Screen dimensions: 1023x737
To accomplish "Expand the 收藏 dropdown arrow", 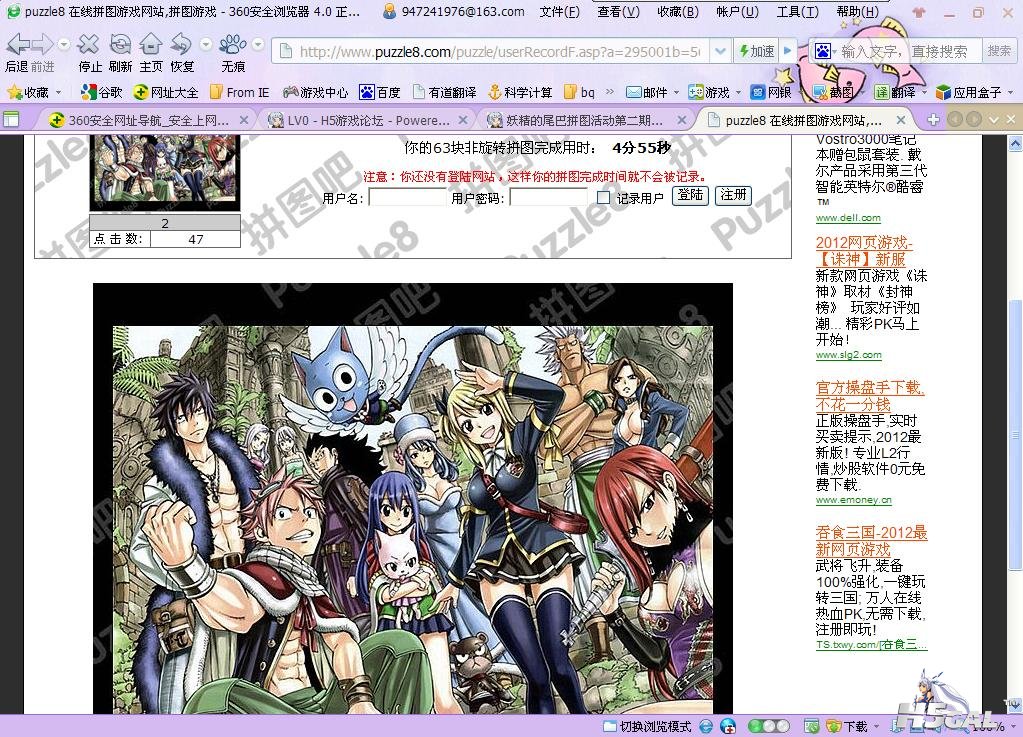I will coord(58,93).
